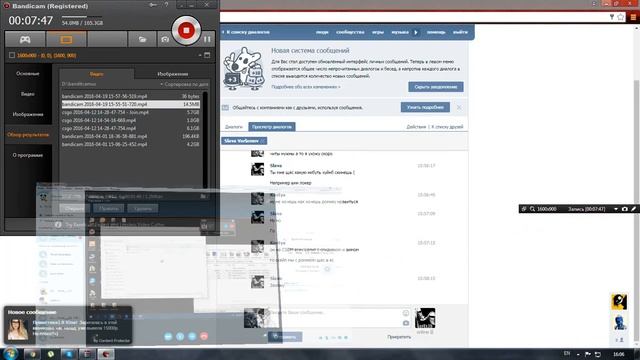Click the camera icon on Bandicam overlay bar

(624, 209)
